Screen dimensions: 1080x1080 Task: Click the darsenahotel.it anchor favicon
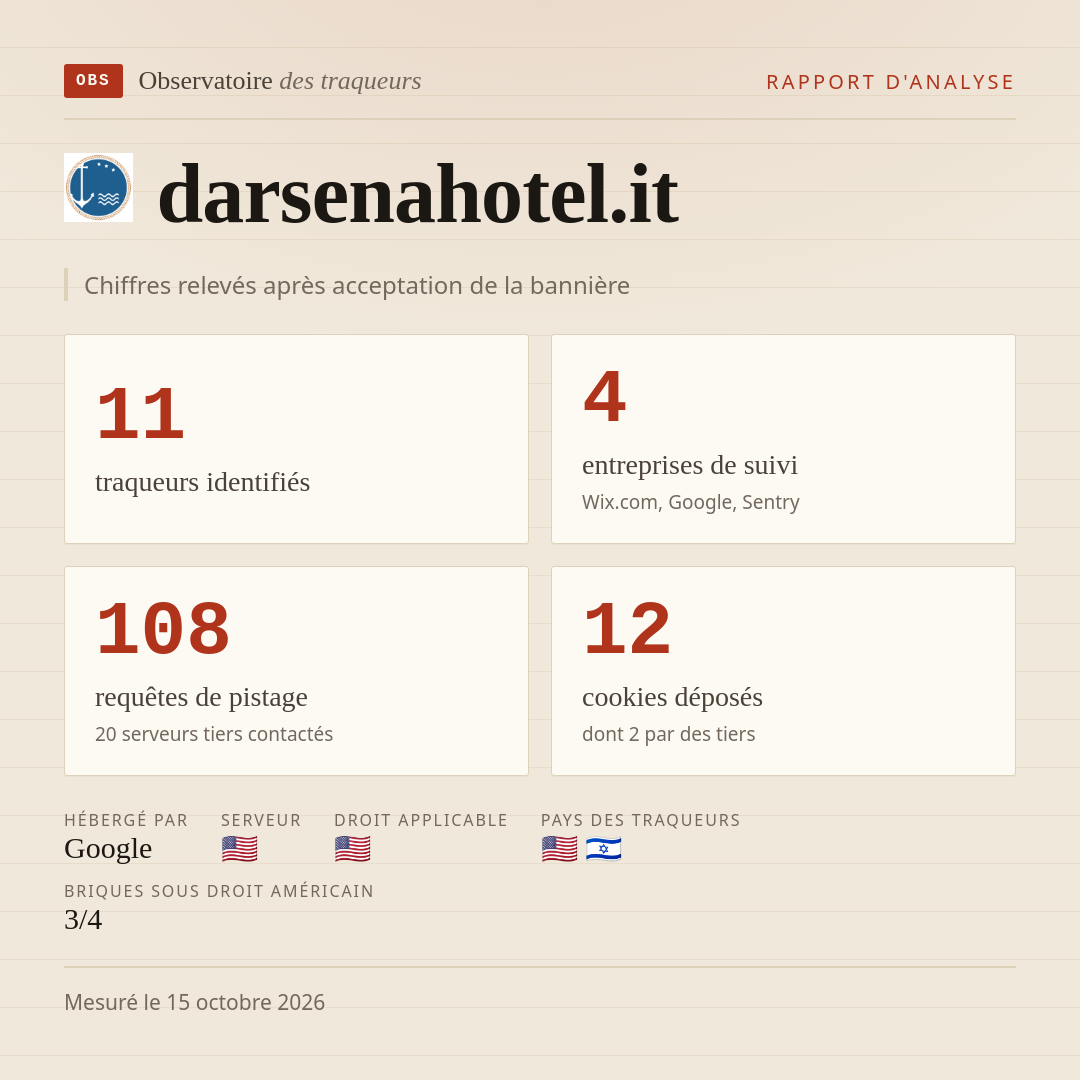click(98, 187)
